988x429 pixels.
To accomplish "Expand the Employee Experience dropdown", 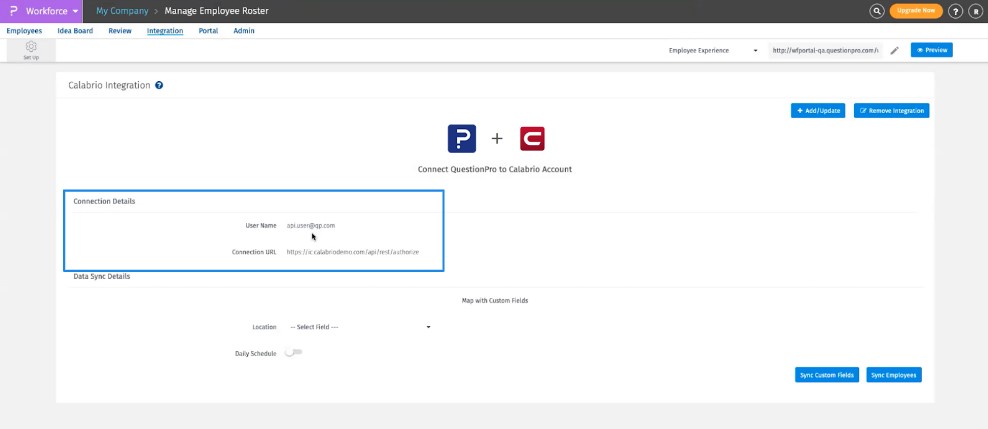I will pyautogui.click(x=713, y=50).
